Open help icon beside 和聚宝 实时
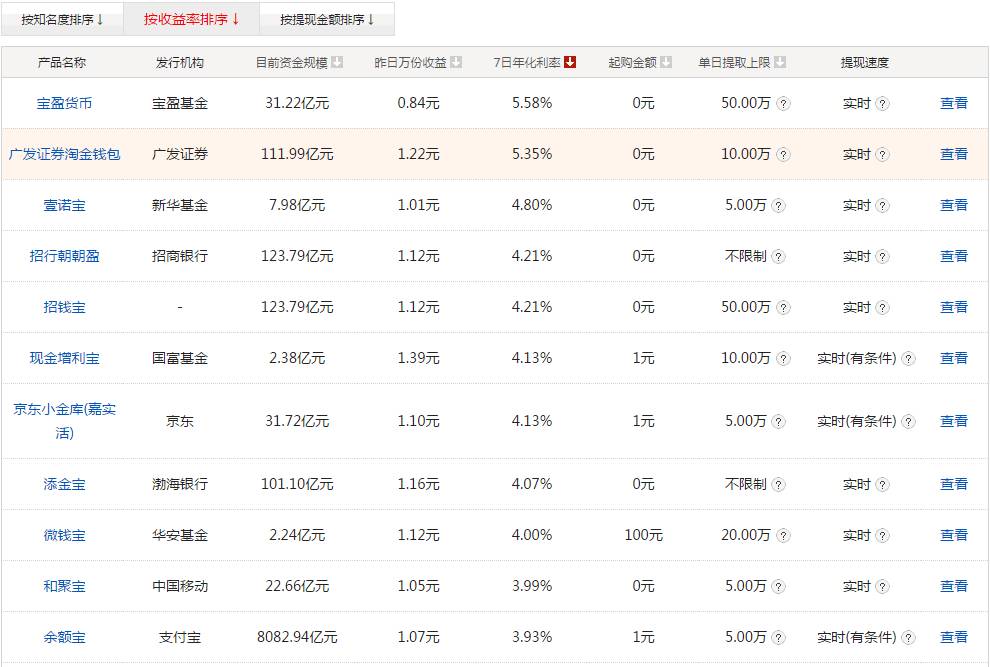990x667 pixels. [x=883, y=587]
